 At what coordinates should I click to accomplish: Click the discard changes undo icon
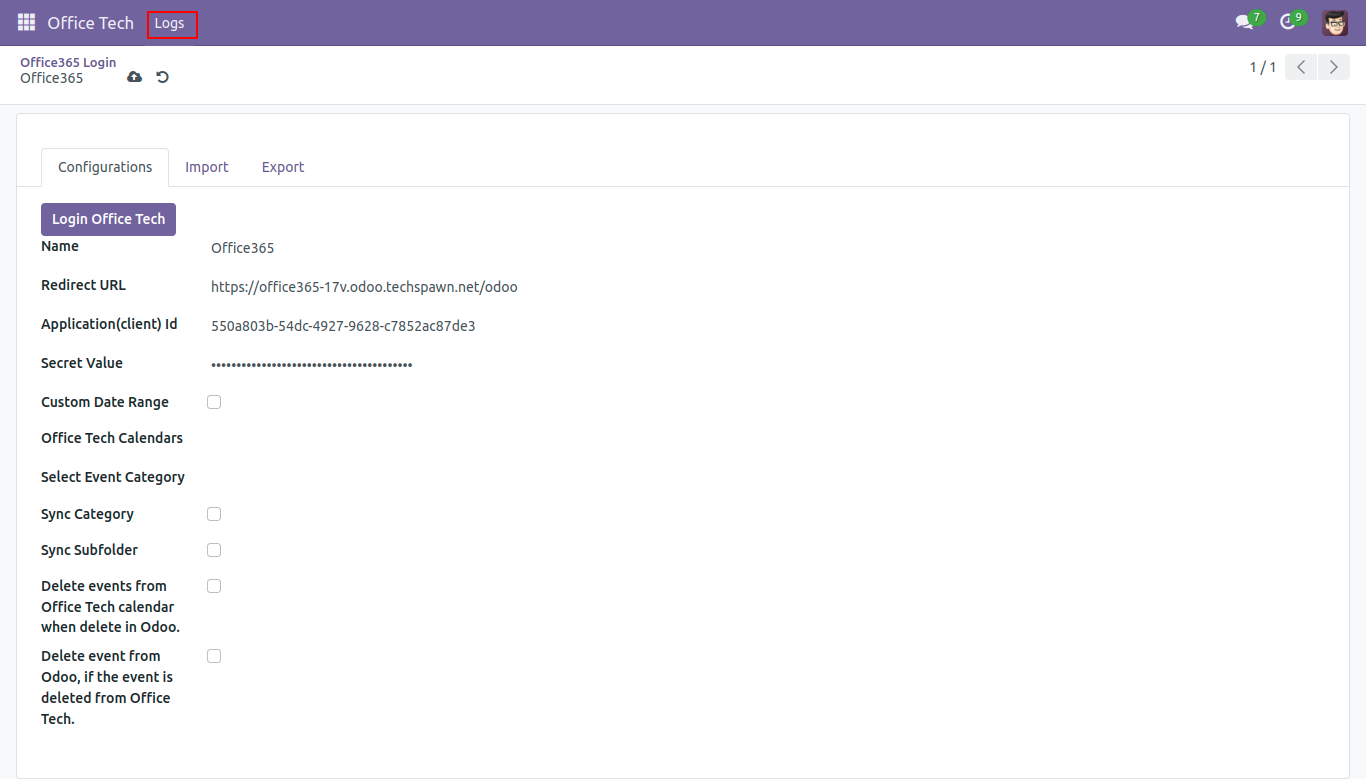pos(162,77)
